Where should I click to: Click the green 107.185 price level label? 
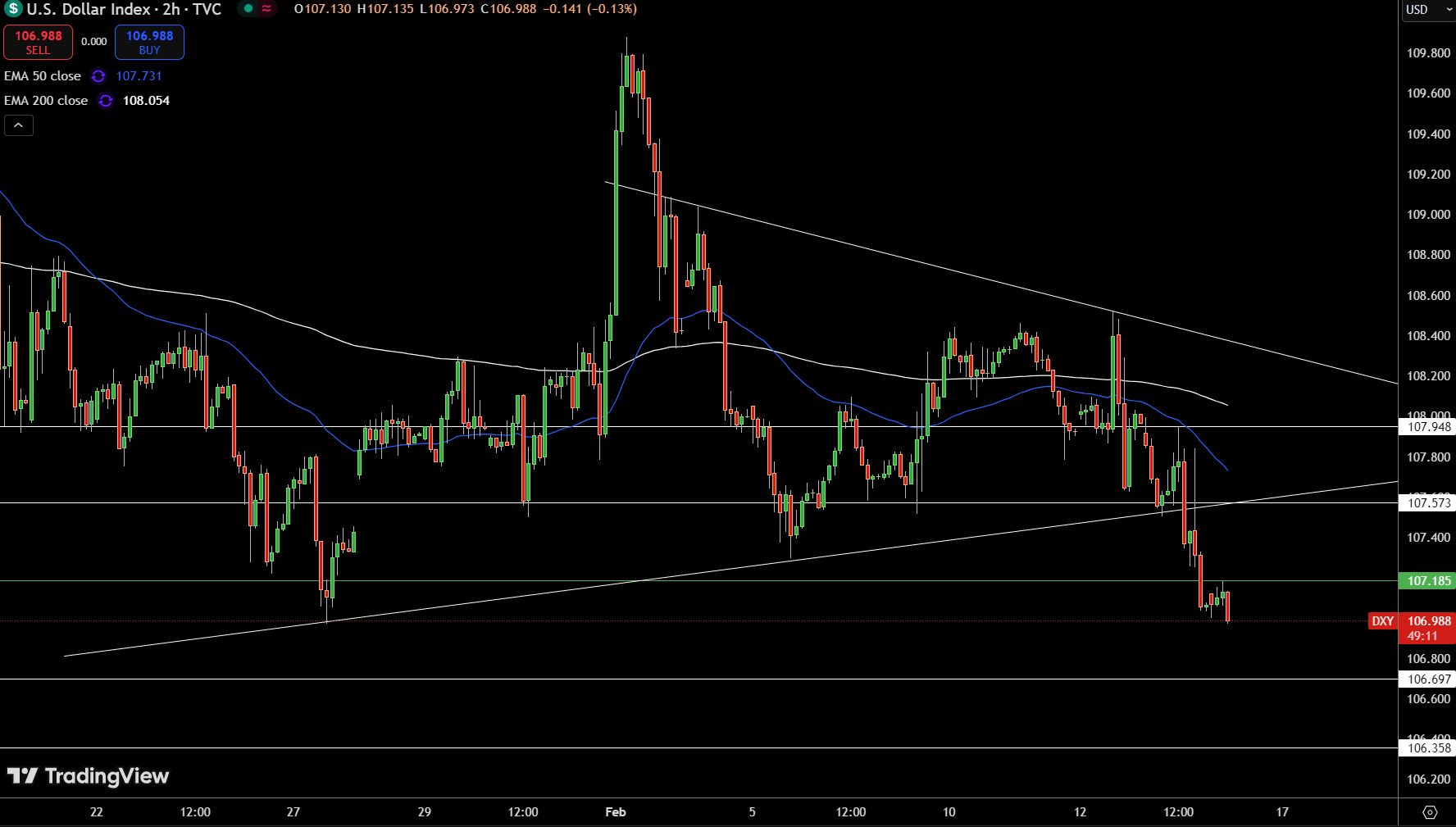[1429, 581]
